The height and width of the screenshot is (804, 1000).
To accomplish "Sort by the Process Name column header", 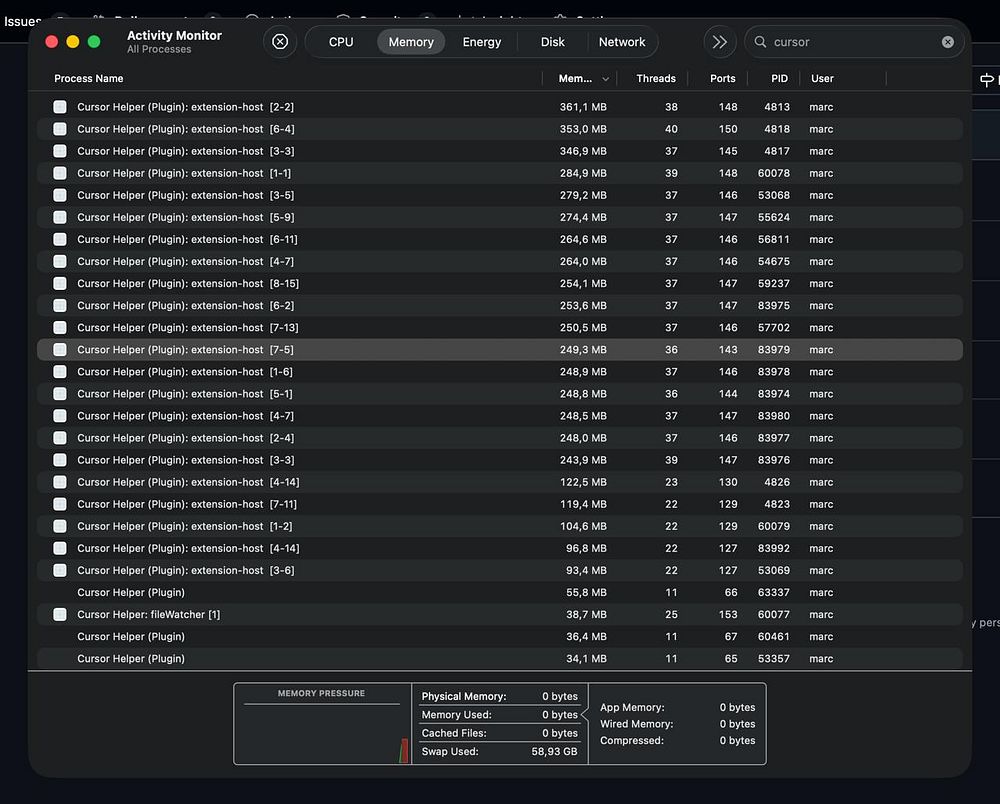I will 89,79.
